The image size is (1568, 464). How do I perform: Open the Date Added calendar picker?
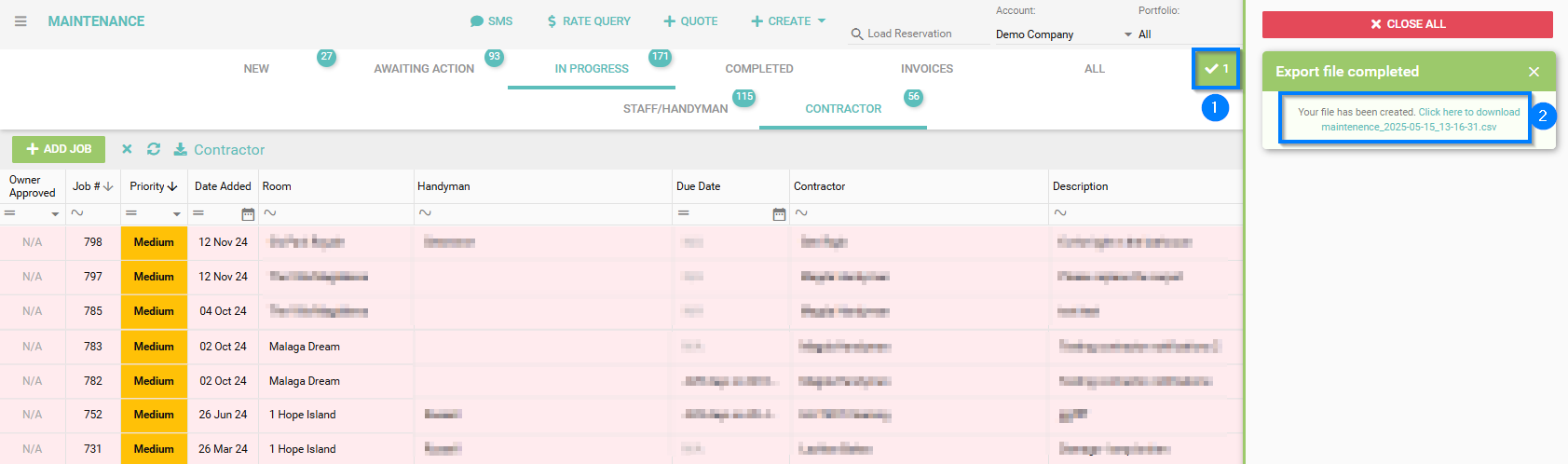[248, 214]
